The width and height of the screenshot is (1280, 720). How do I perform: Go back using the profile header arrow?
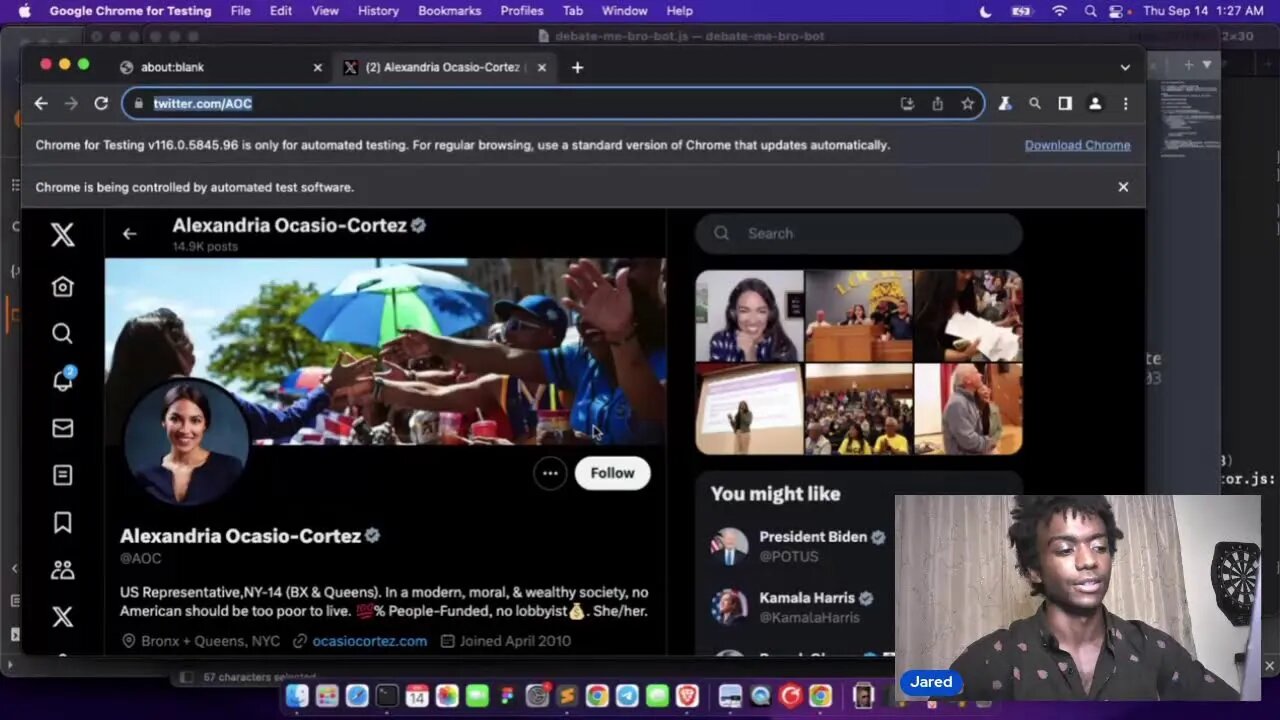(129, 234)
